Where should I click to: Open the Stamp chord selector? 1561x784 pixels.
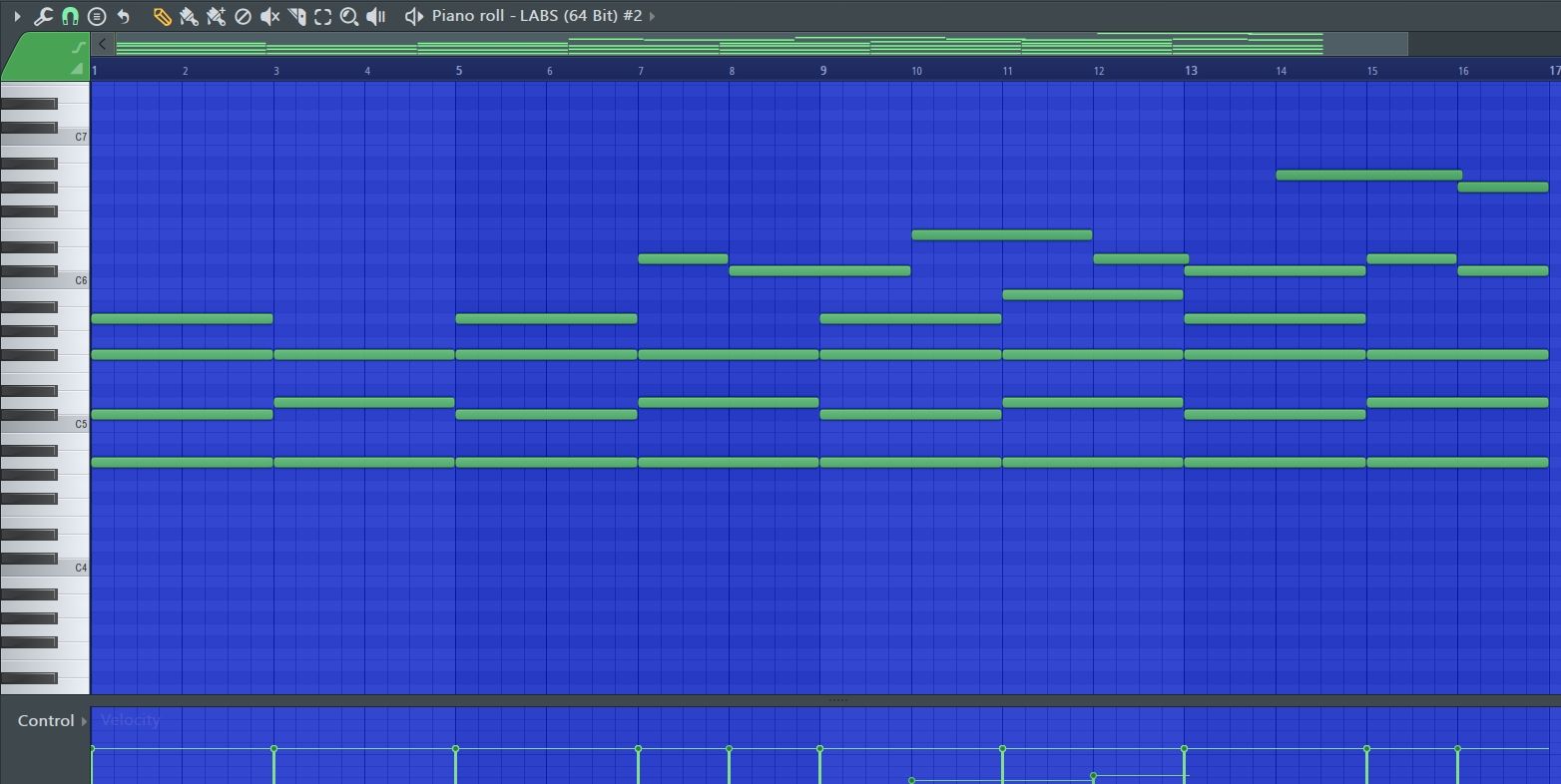pyautogui.click(x=97, y=16)
